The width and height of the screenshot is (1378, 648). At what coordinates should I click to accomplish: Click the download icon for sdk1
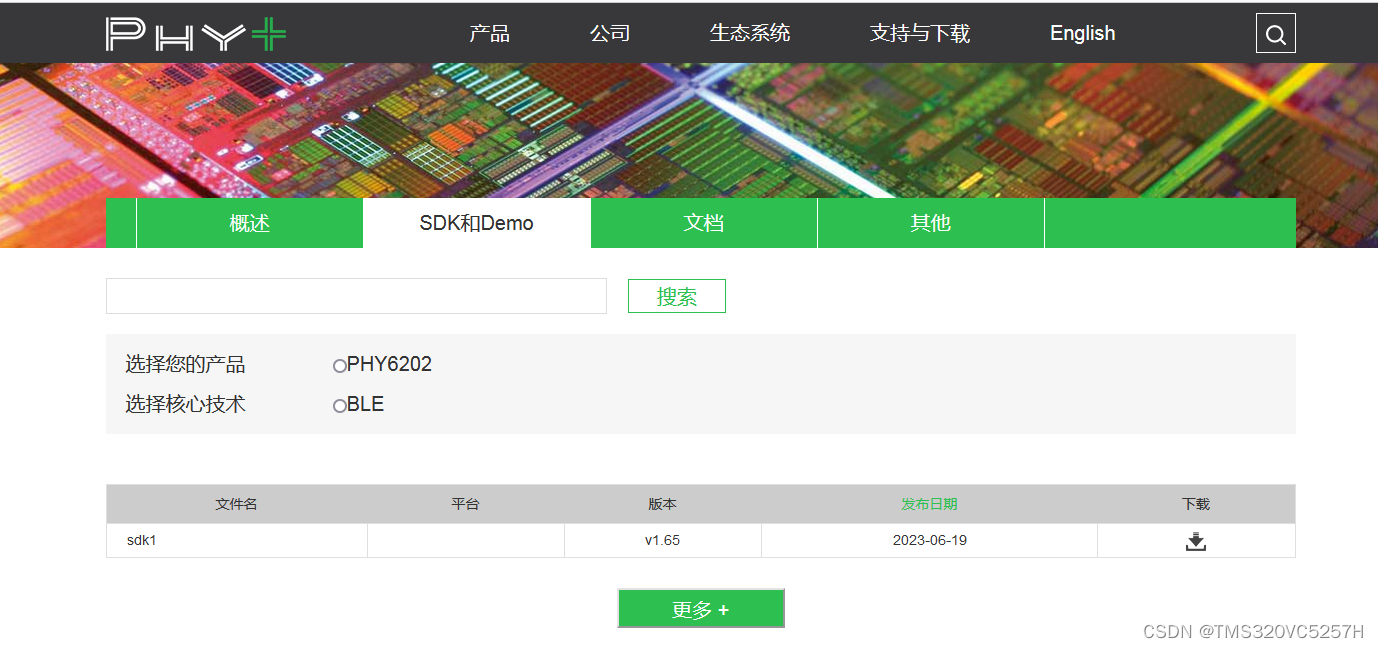point(1196,540)
